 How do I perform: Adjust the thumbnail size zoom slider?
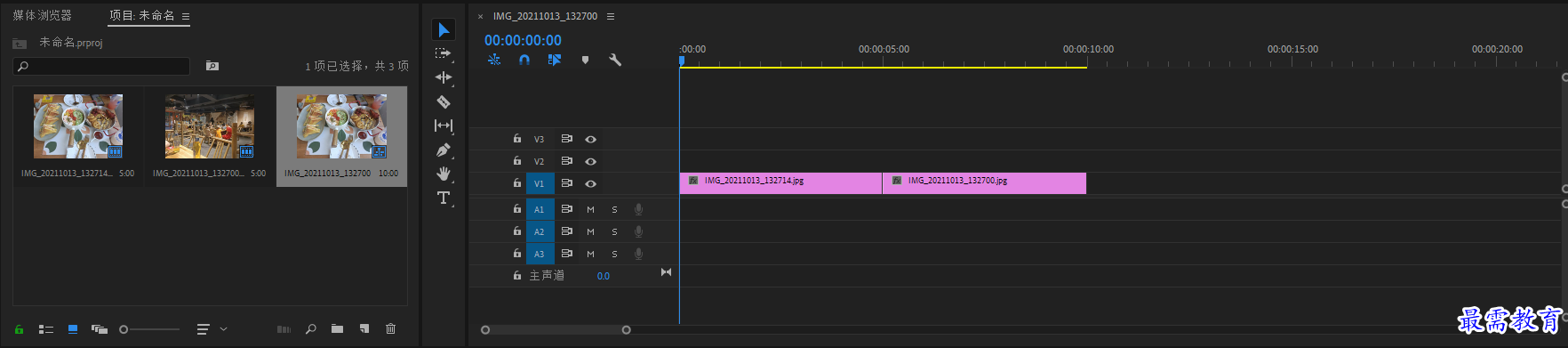pos(150,329)
